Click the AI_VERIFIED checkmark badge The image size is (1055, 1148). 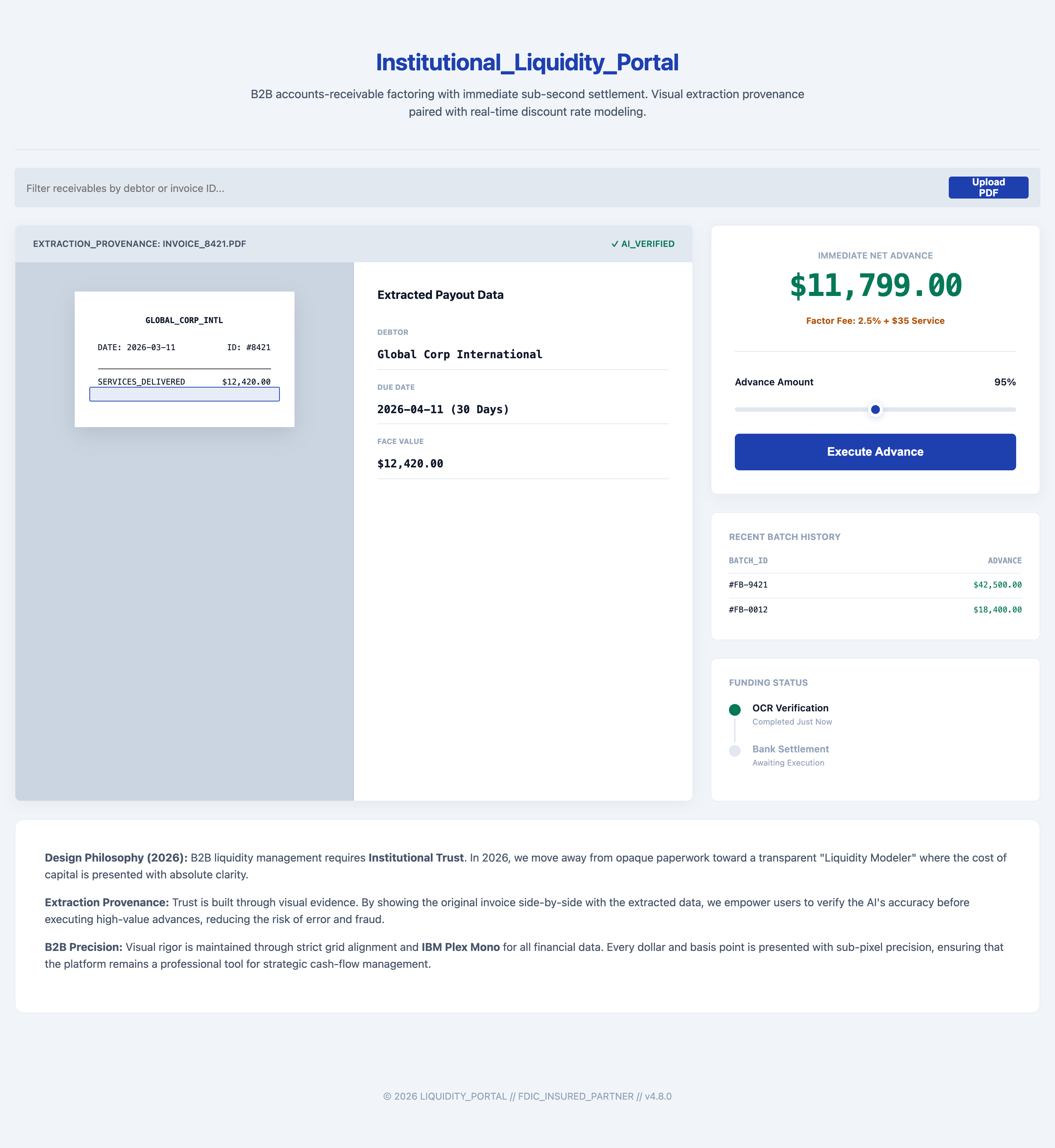tap(642, 244)
